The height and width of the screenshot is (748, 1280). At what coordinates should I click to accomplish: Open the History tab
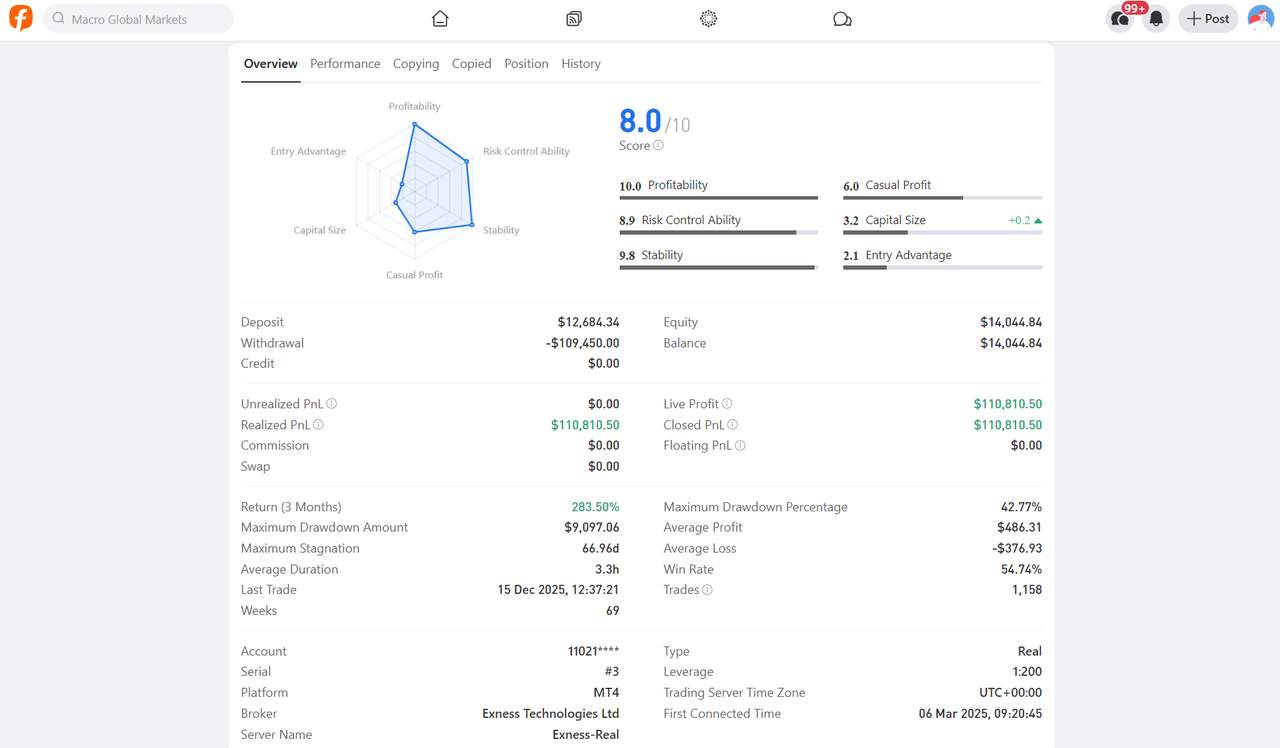pyautogui.click(x=581, y=63)
